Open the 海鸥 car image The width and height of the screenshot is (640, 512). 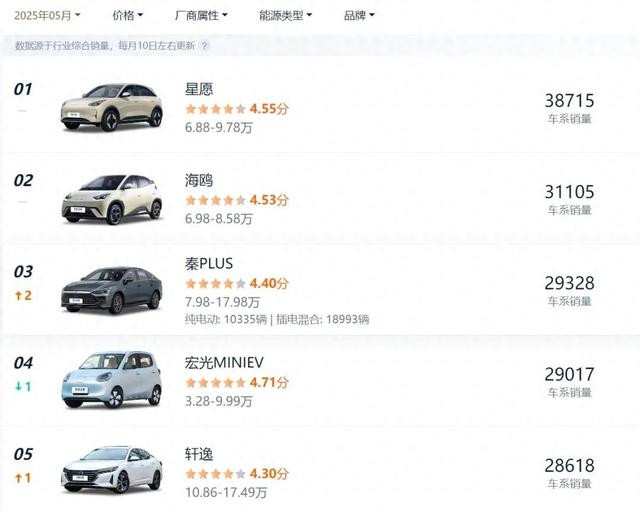point(111,199)
